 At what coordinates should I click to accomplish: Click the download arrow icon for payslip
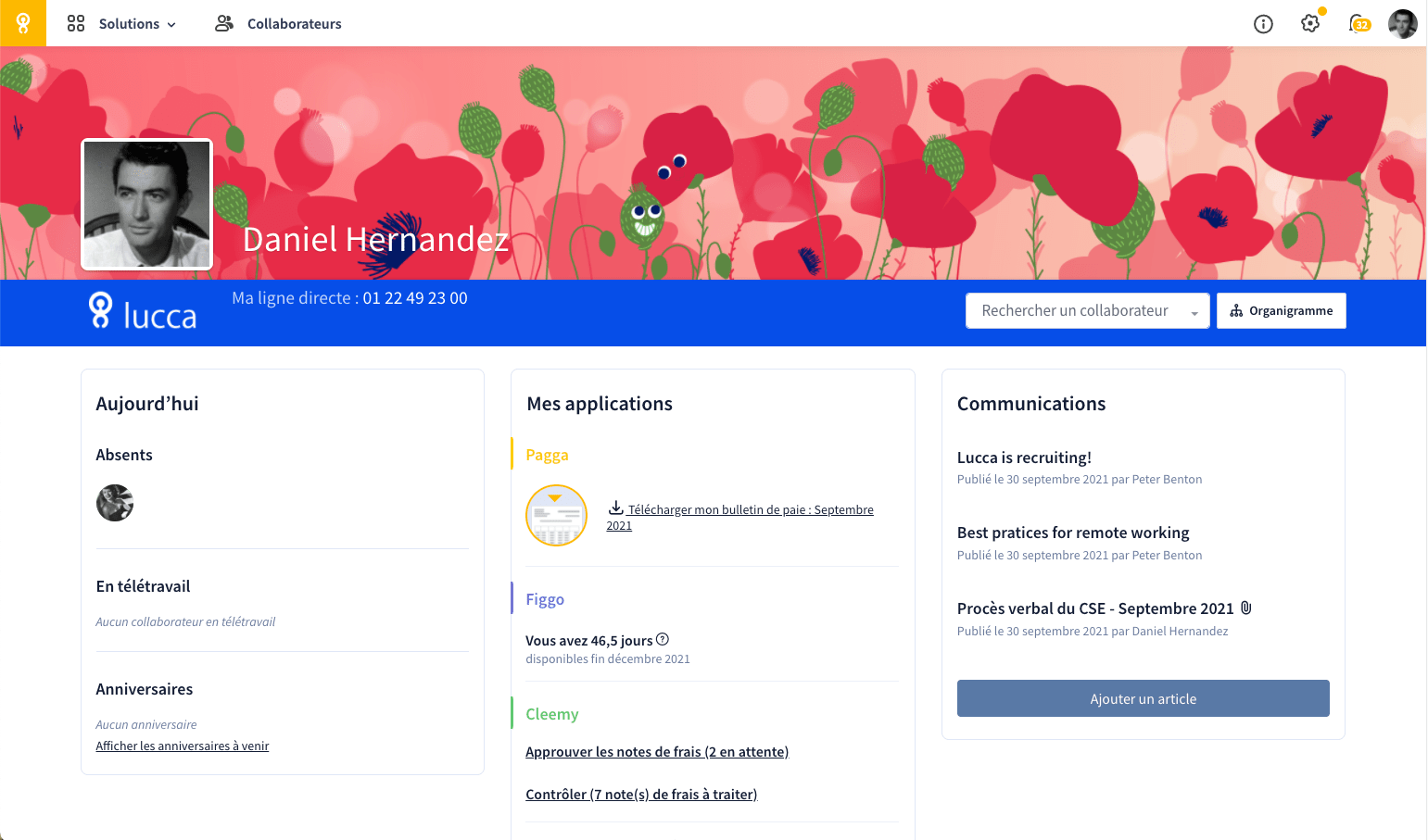tap(615, 508)
